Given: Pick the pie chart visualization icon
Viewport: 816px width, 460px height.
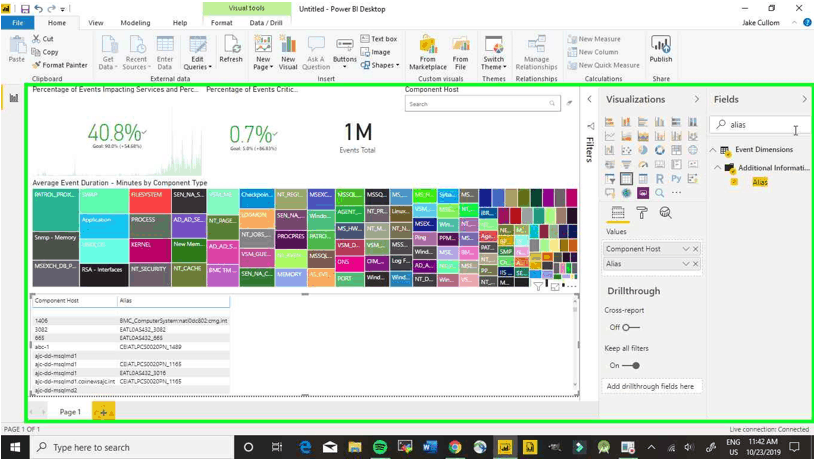Looking at the screenshot, I should click(x=643, y=150).
